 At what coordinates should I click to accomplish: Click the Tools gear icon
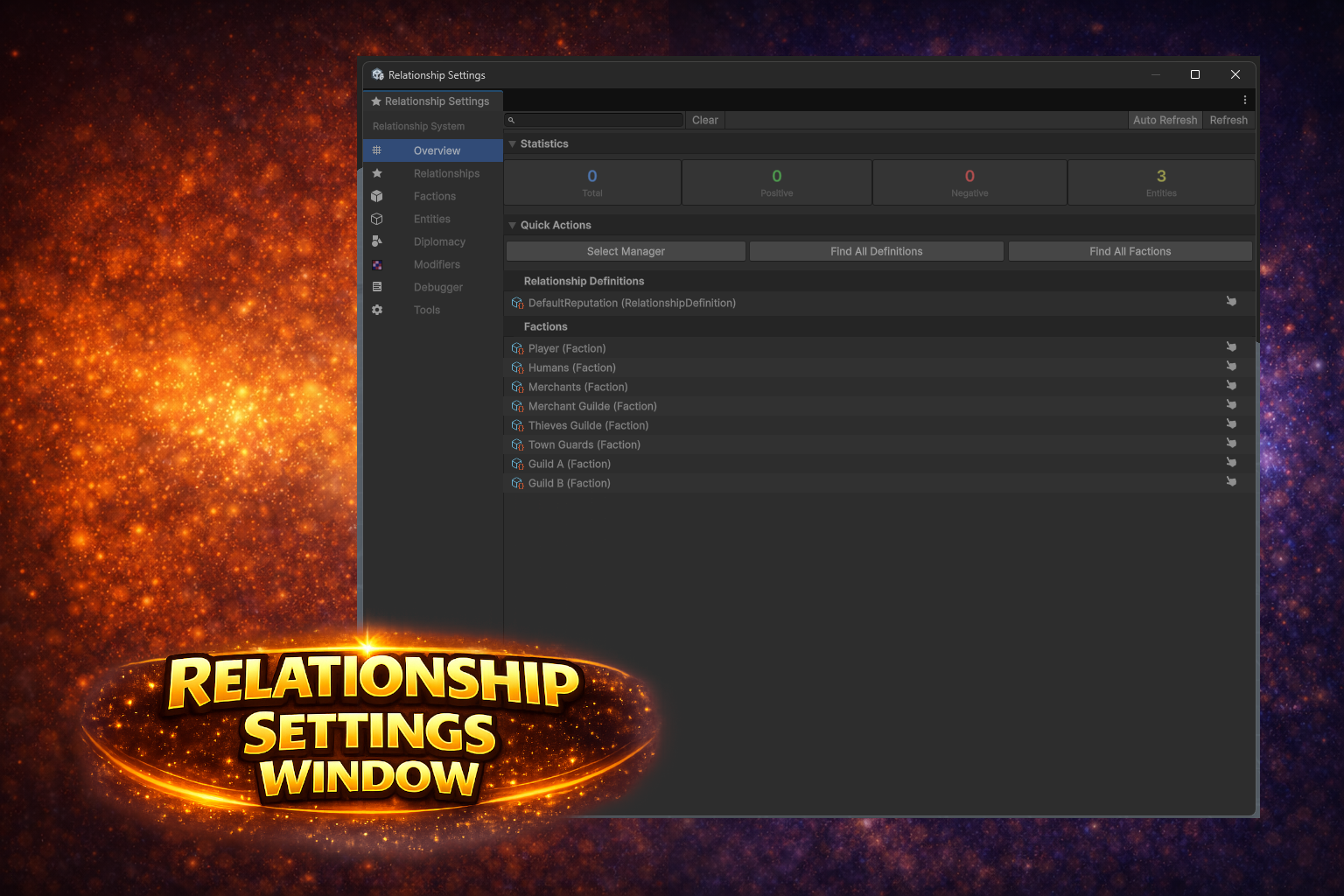point(377,310)
